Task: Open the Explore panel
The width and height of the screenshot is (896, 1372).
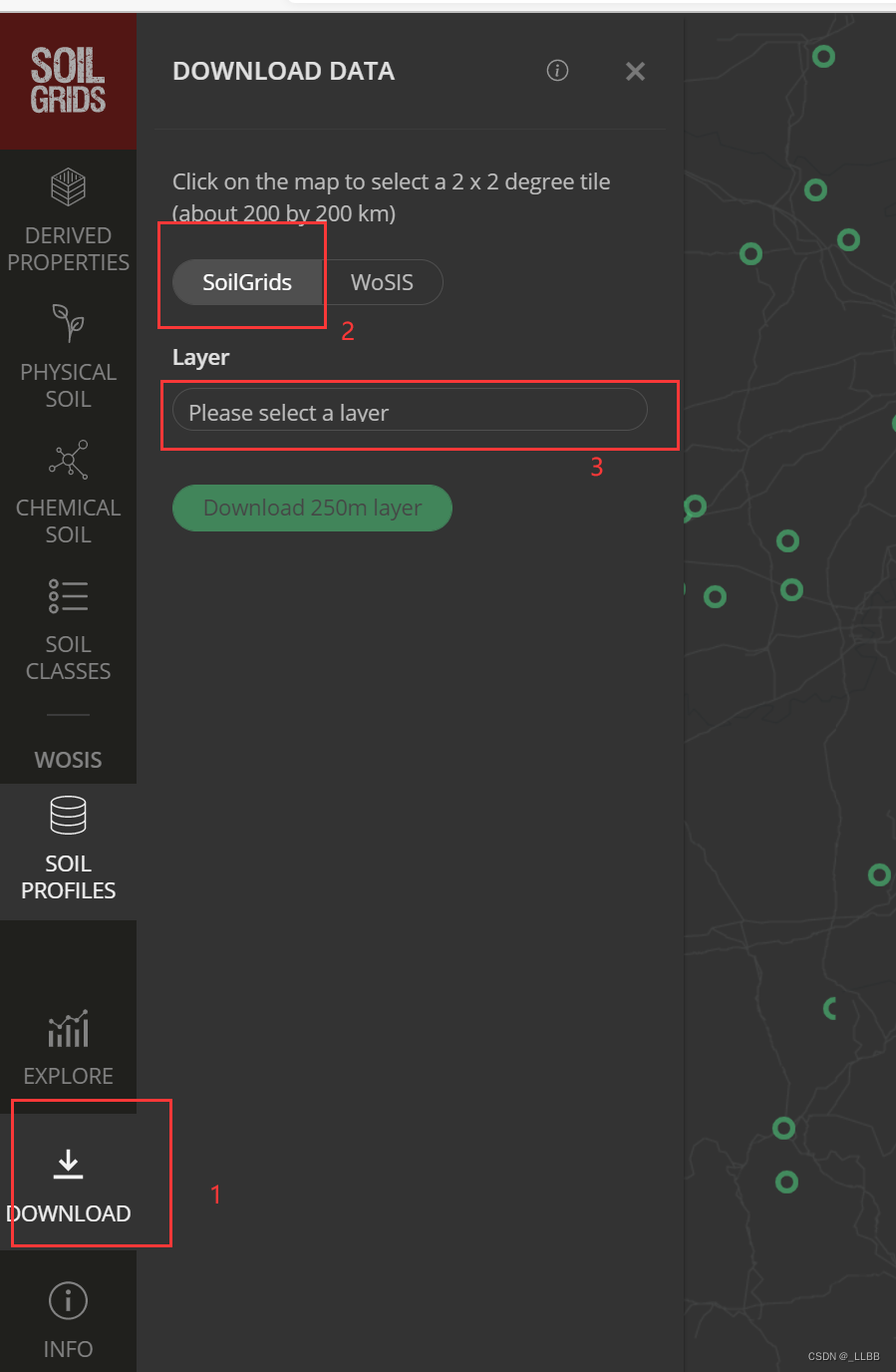Action: pos(68,1047)
